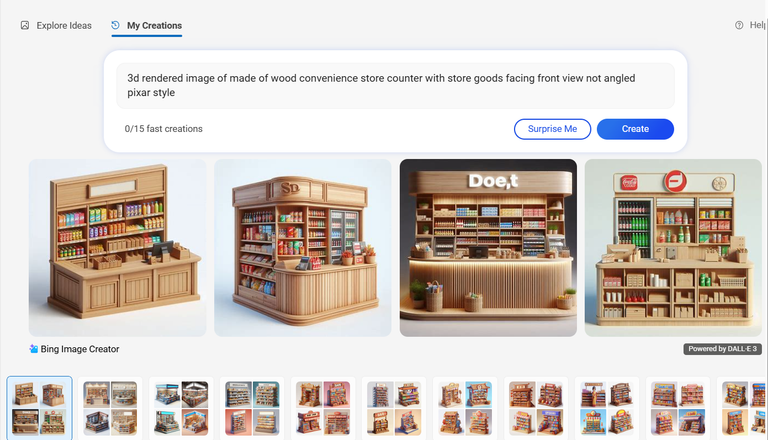This screenshot has height=440, width=768.
Task: Select the third history thumbnail set
Action: (181, 409)
